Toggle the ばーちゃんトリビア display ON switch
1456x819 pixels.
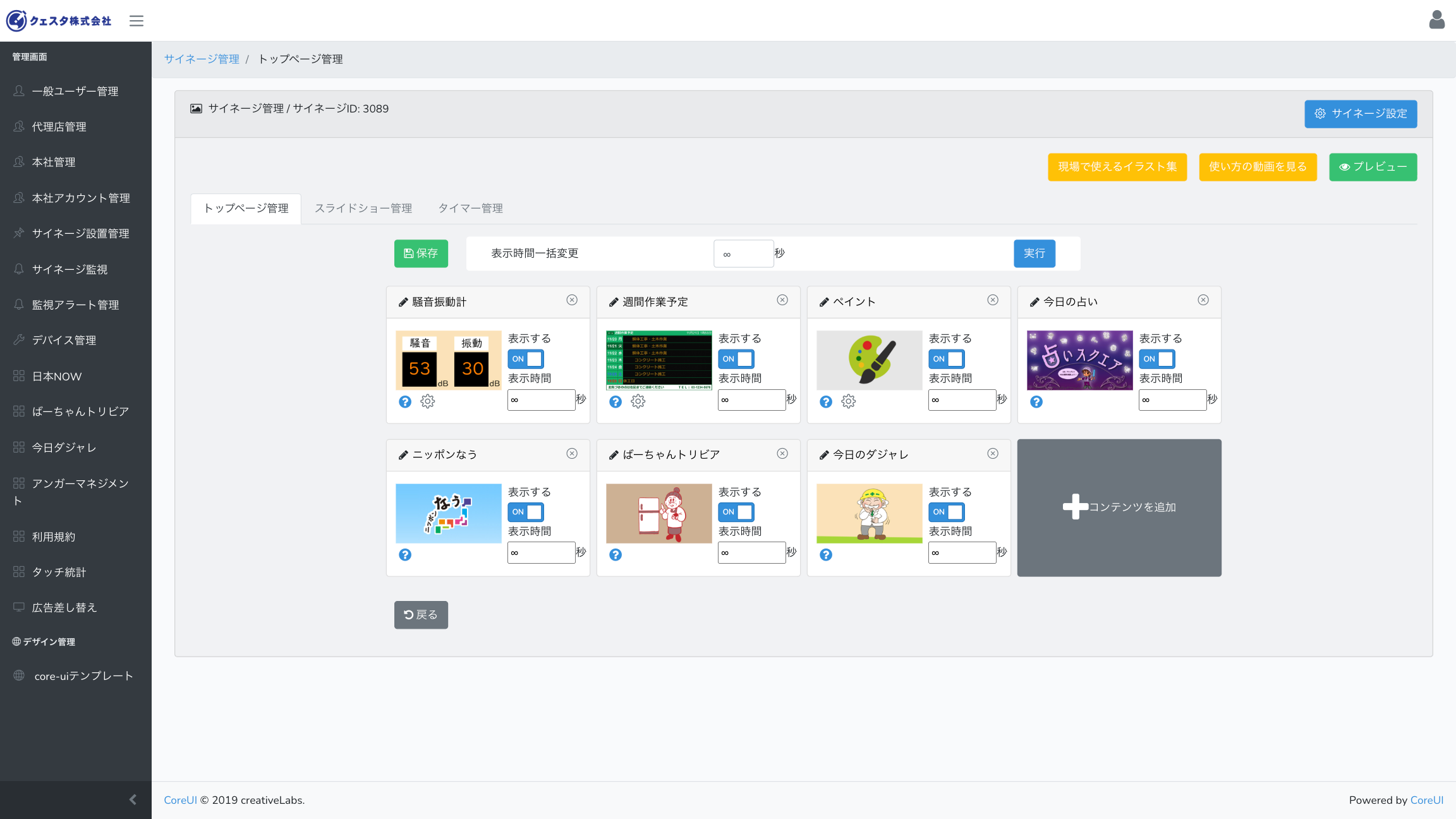tap(736, 512)
